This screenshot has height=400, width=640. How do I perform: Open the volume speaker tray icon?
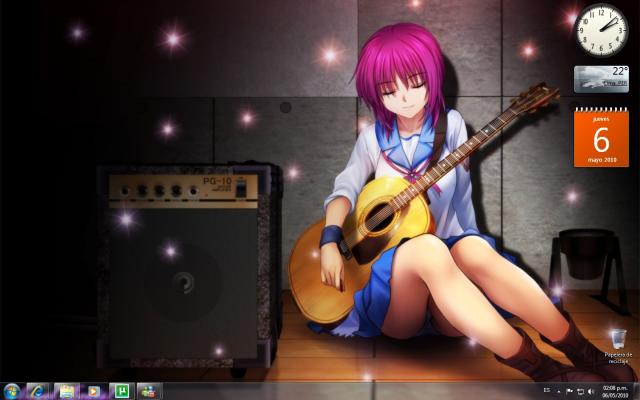(591, 391)
